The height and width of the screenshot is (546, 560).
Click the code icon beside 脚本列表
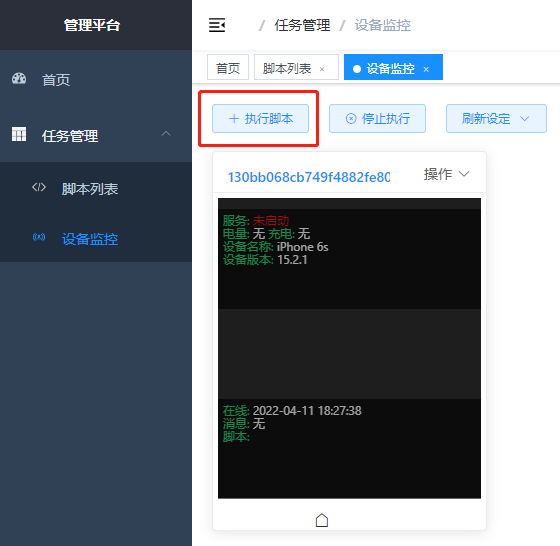[39, 187]
